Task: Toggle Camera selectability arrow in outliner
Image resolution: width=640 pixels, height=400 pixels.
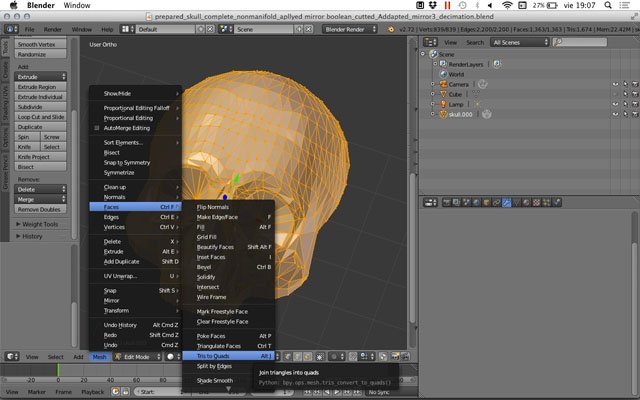Action: tap(625, 84)
